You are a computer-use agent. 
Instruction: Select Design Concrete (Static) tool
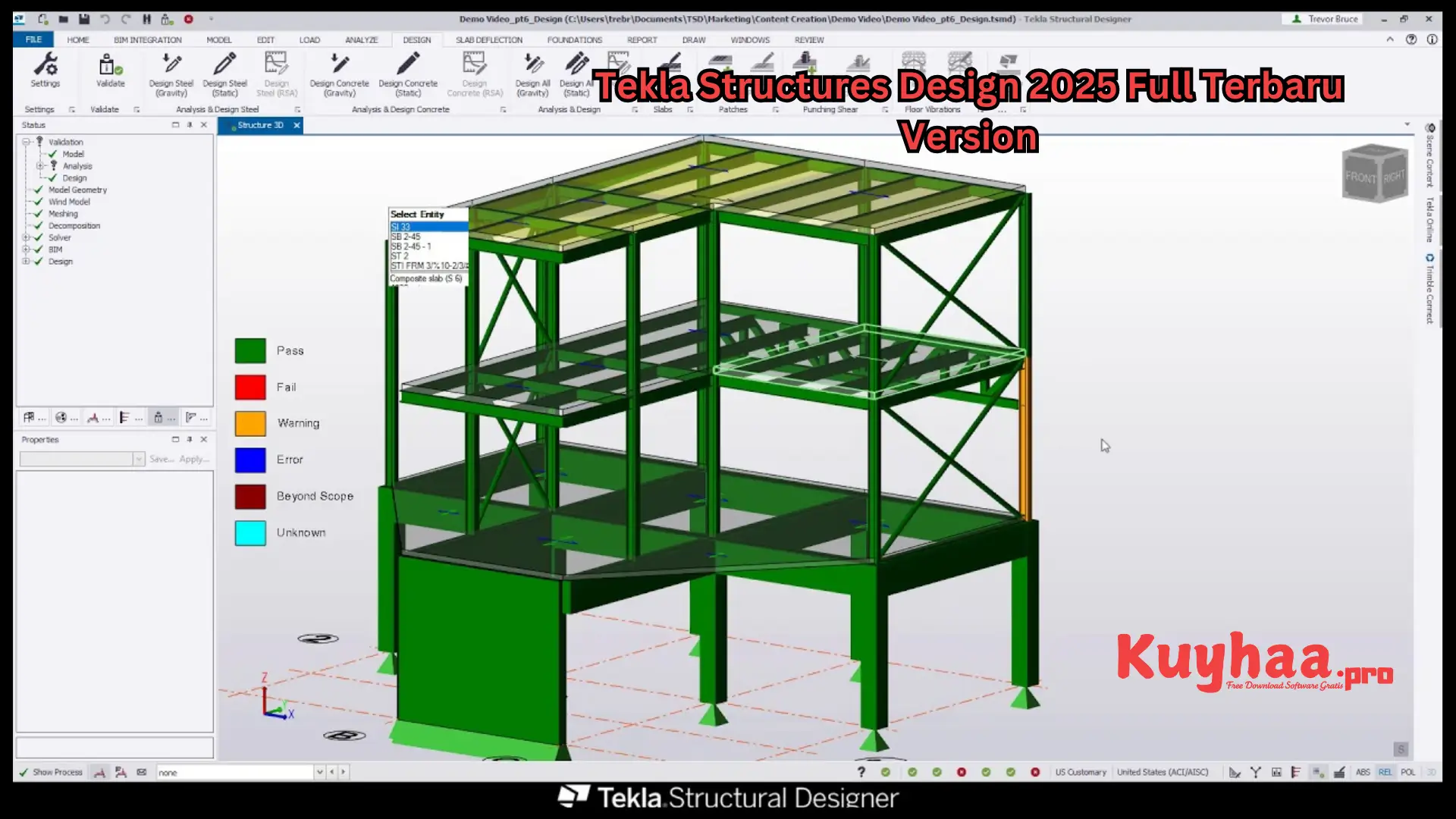[x=407, y=74]
